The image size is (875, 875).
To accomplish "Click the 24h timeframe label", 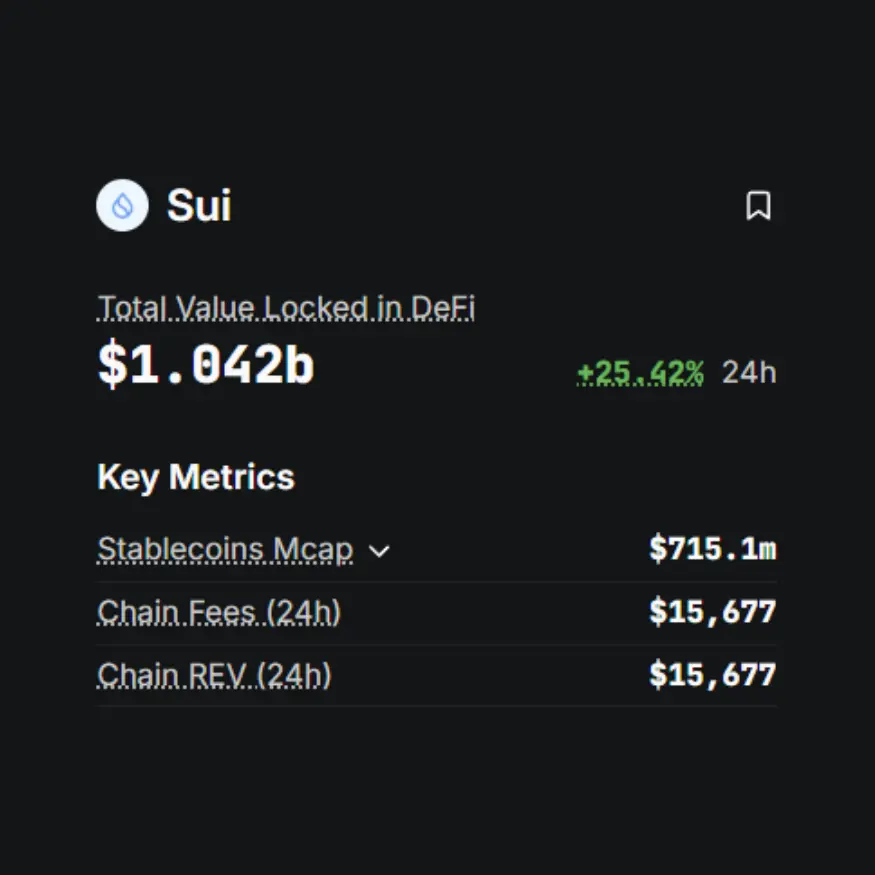I will tap(749, 373).
